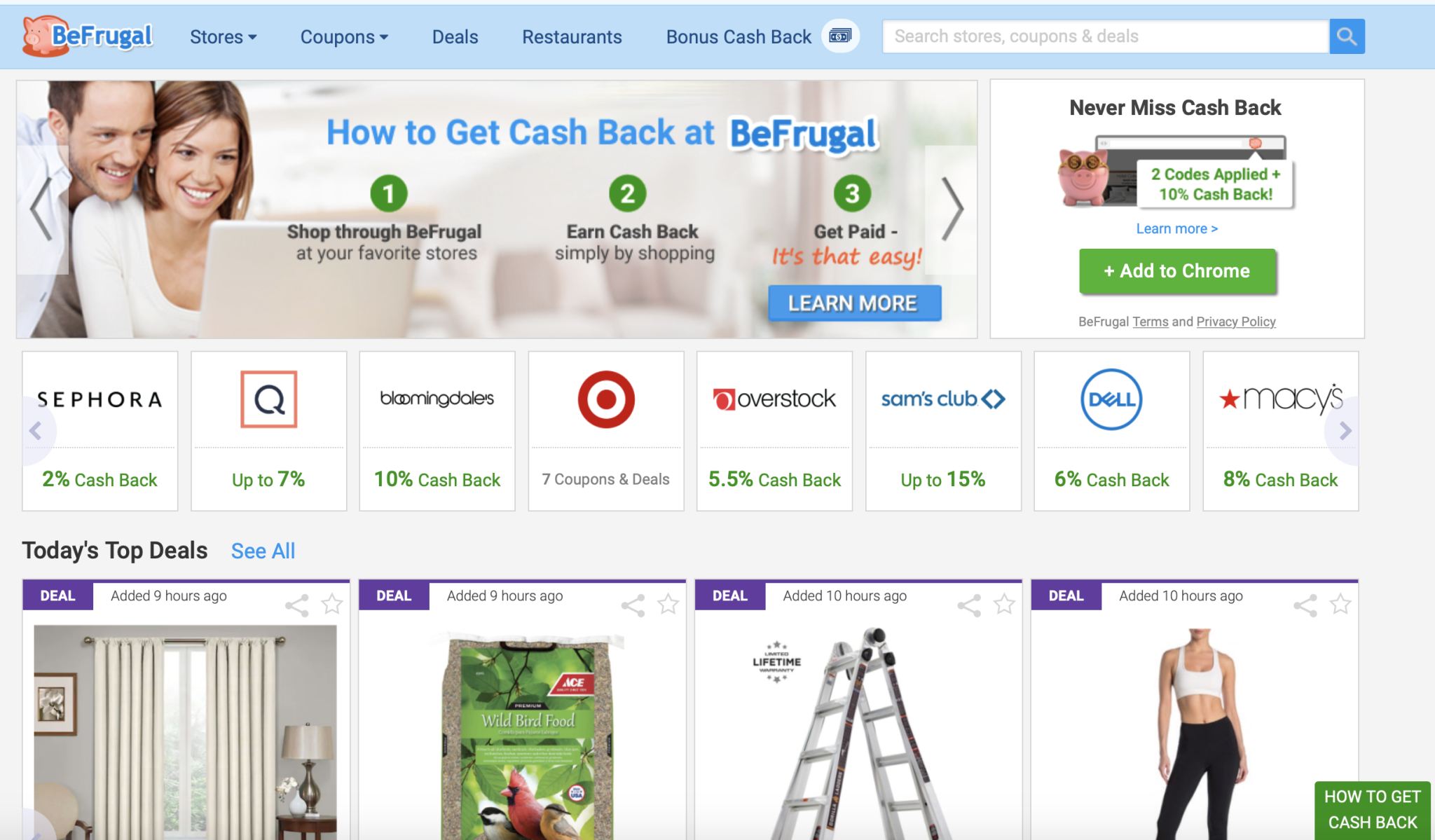Open the Deals menu item
Image resolution: width=1435 pixels, height=840 pixels.
pos(455,36)
